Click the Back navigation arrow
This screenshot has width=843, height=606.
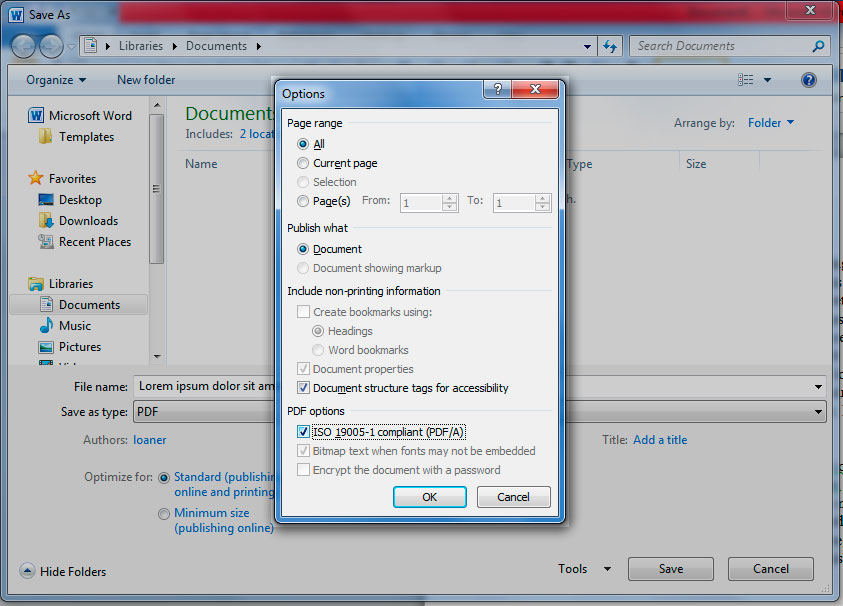pyautogui.click(x=23, y=46)
